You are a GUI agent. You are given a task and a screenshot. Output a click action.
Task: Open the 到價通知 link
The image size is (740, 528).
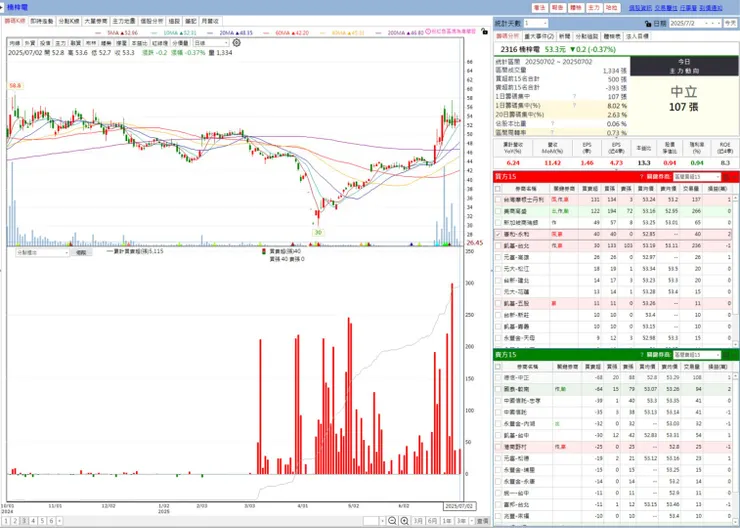click(x=711, y=8)
